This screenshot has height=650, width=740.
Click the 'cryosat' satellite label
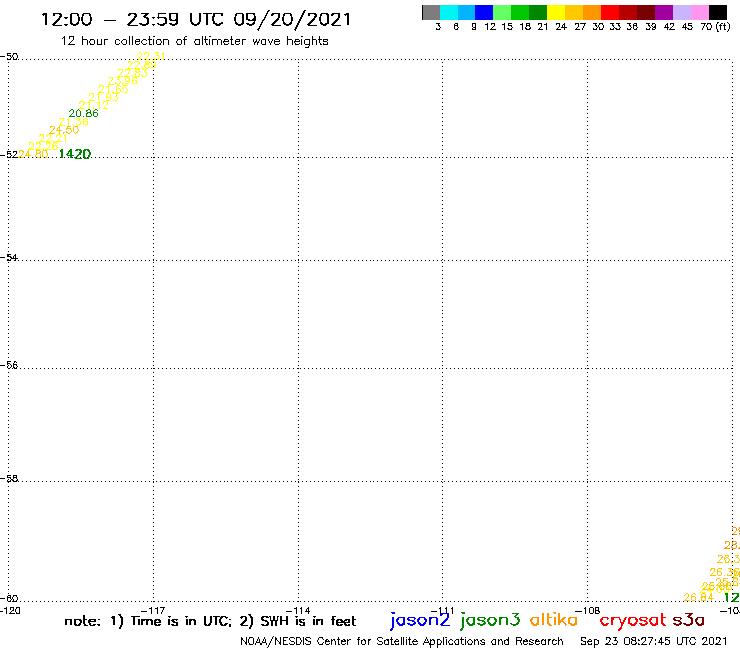tap(632, 620)
